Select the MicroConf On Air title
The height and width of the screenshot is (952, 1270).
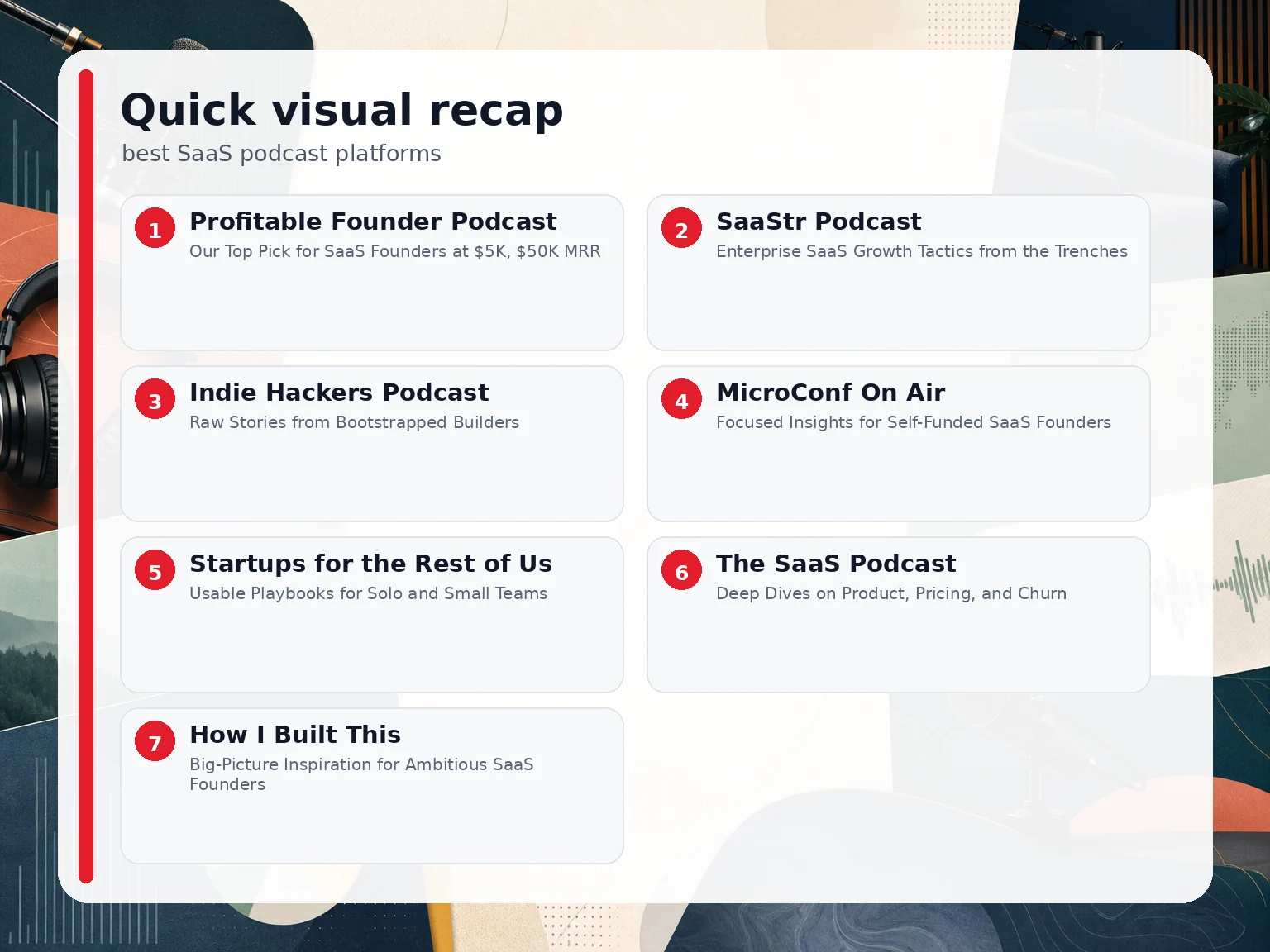[x=830, y=393]
